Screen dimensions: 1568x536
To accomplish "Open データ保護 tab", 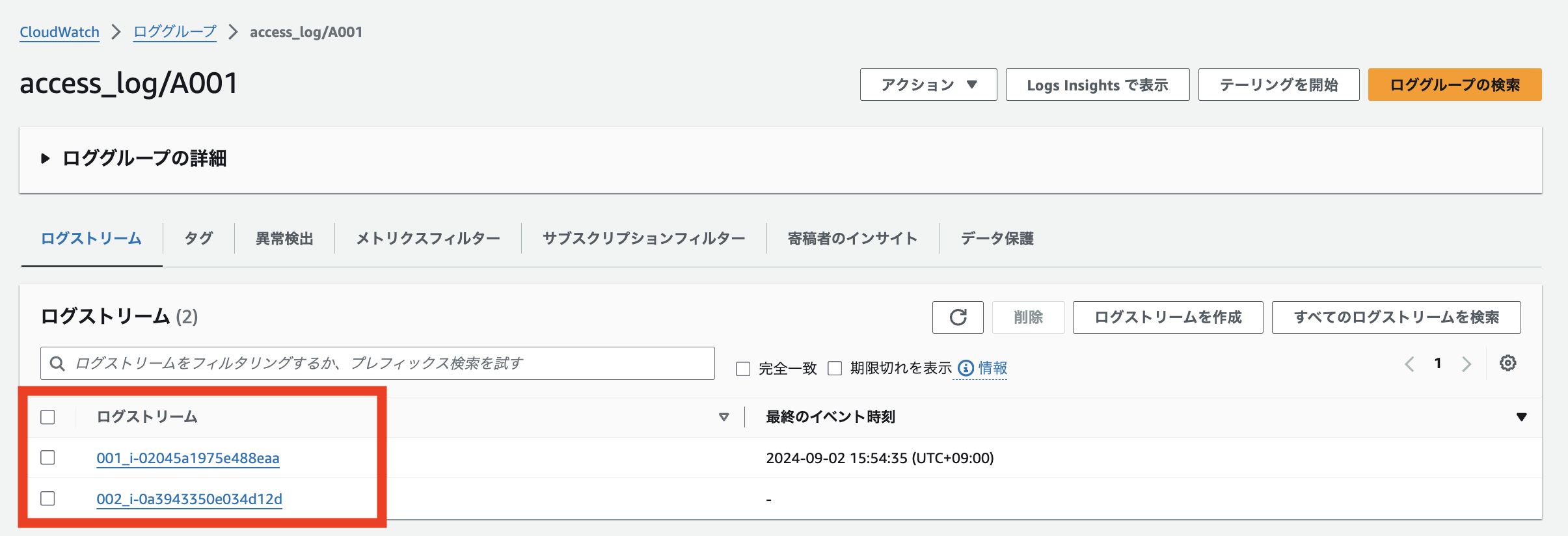I will pos(997,239).
